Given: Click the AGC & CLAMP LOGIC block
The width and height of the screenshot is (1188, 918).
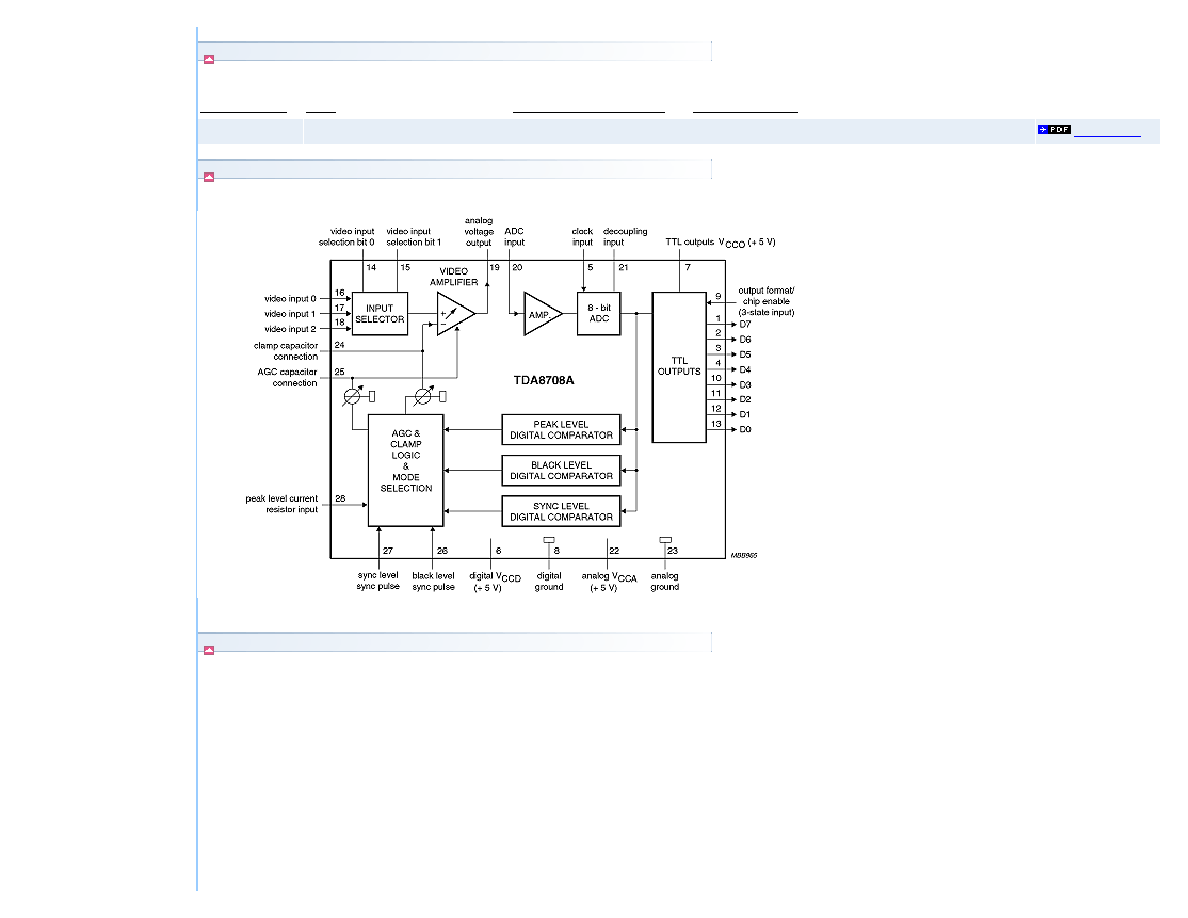Looking at the screenshot, I should point(405,470).
